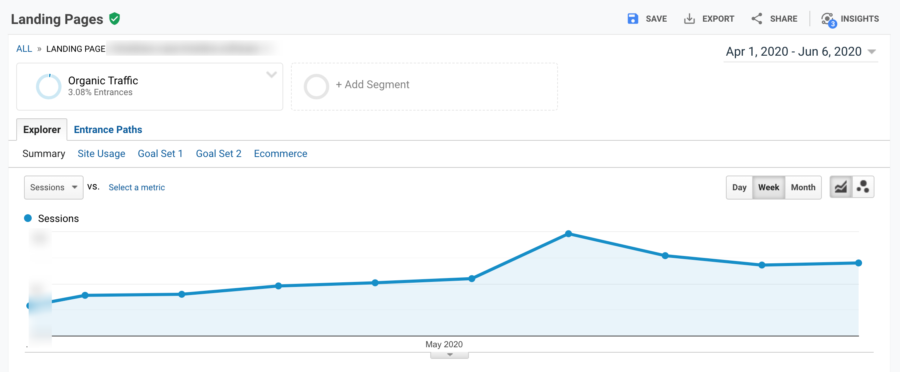Set chart granularity to Month
Screen dimensions: 900x372
[x=803, y=187]
